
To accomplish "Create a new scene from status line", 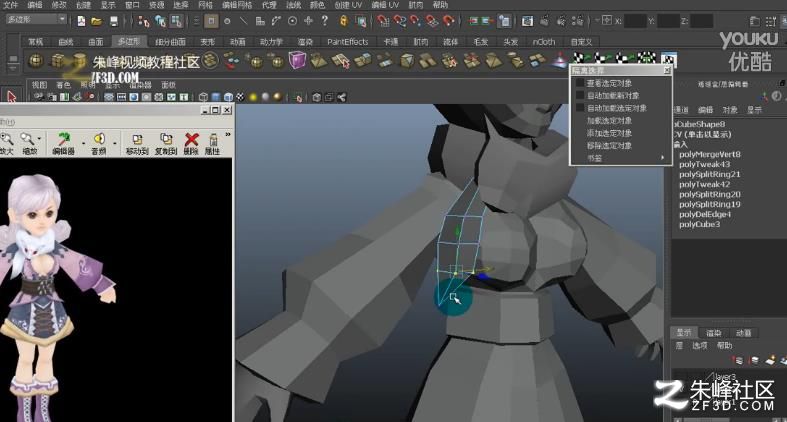I will 81,21.
